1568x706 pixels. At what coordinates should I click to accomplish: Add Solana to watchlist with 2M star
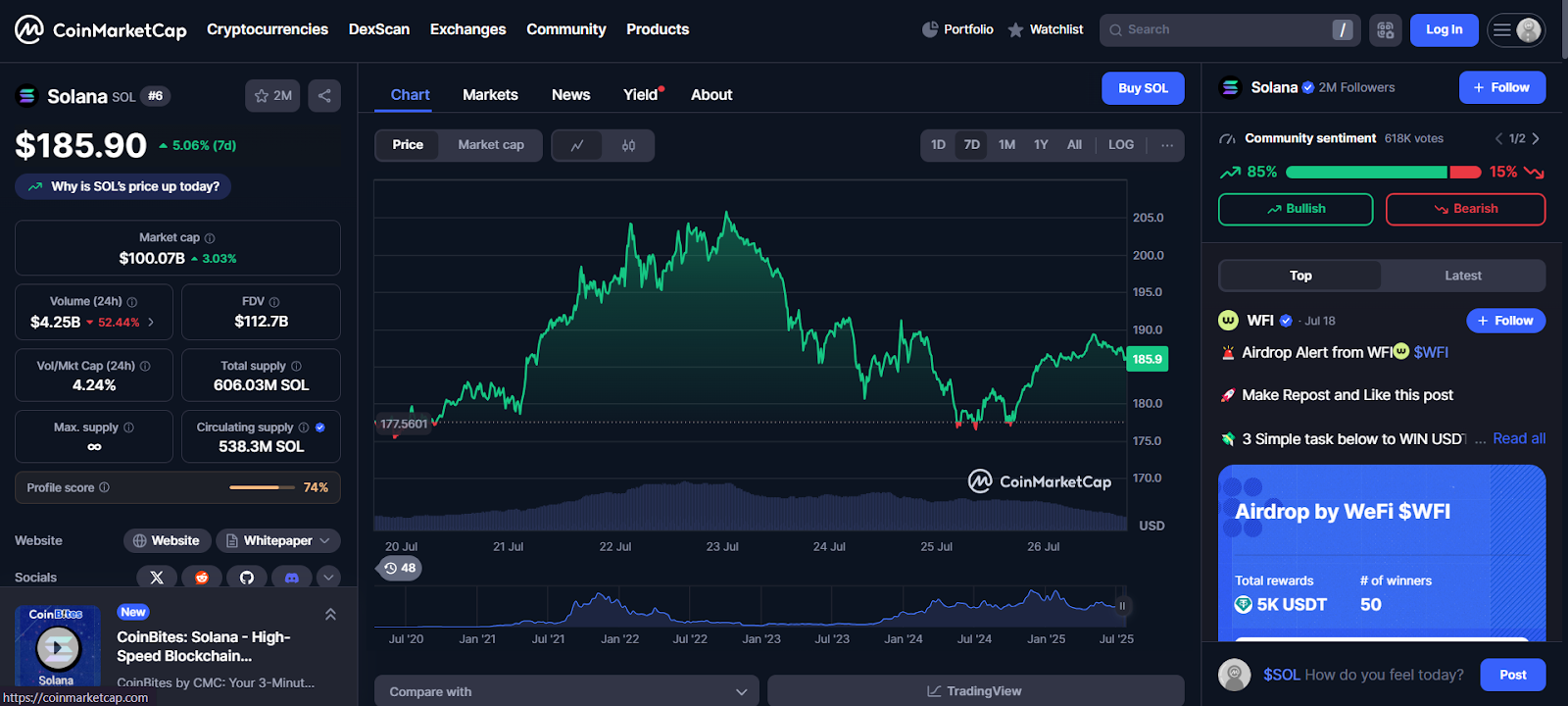272,95
